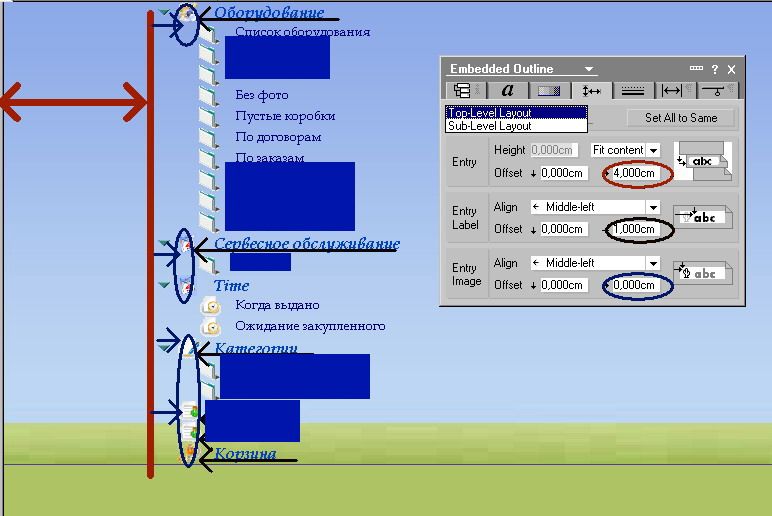Open the Entry Label Align dropdown
Viewport: 772px width, 516px height.
coord(653,207)
